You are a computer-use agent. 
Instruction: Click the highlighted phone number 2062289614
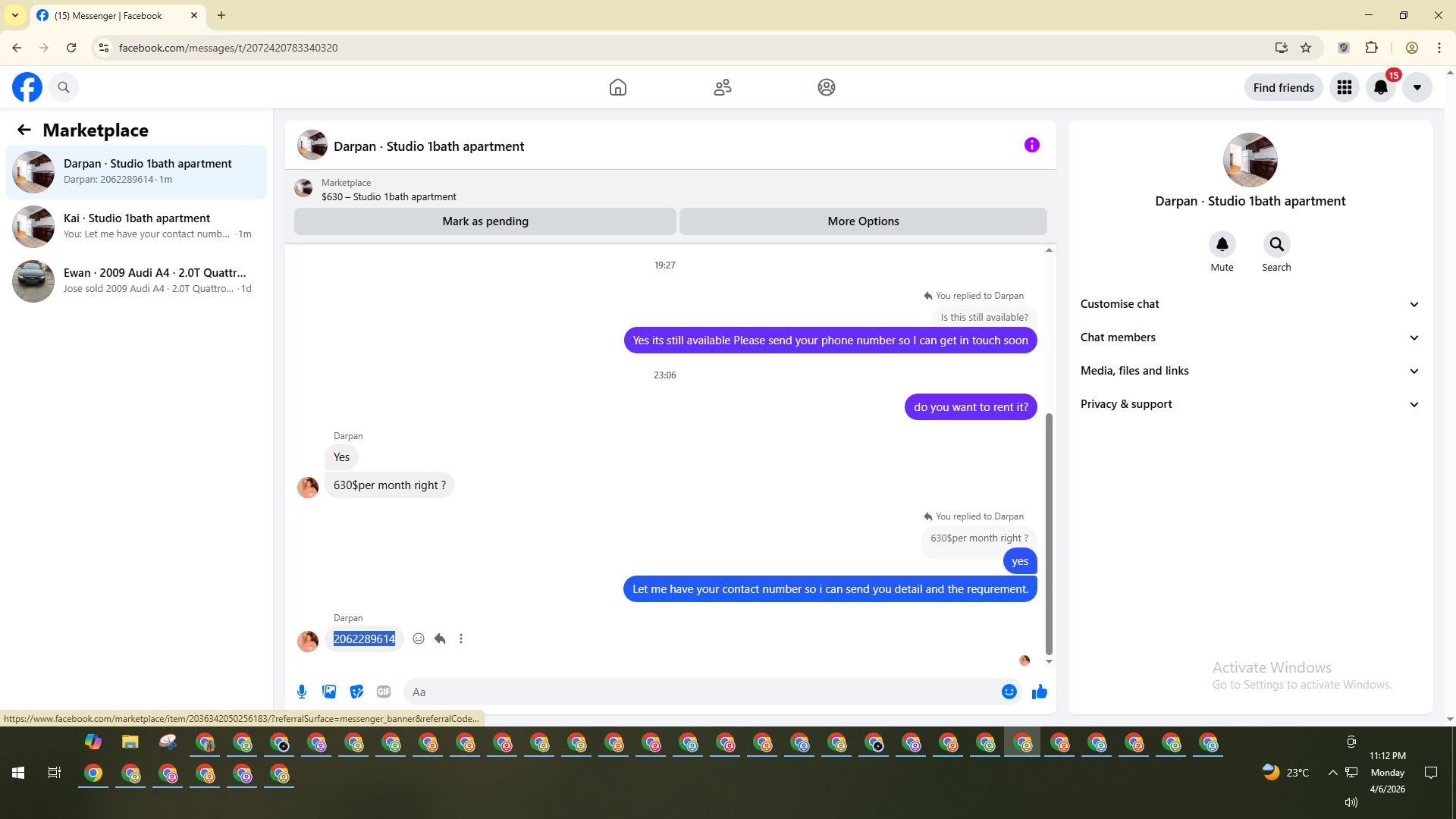pos(365,639)
